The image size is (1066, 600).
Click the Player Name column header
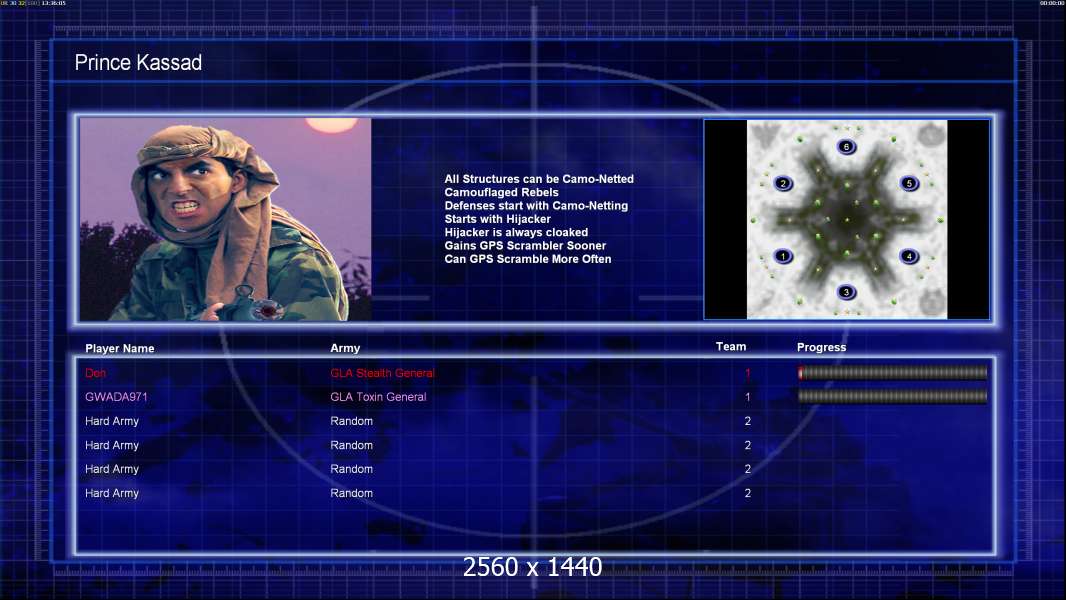tap(120, 348)
